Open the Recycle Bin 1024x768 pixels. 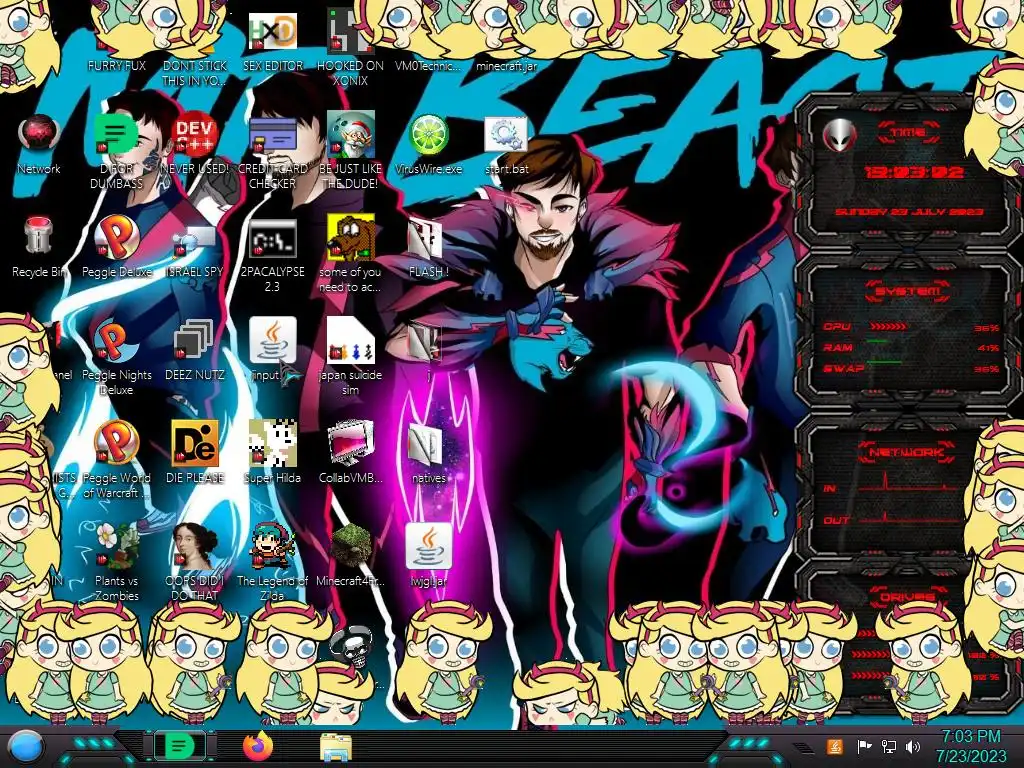click(x=39, y=236)
